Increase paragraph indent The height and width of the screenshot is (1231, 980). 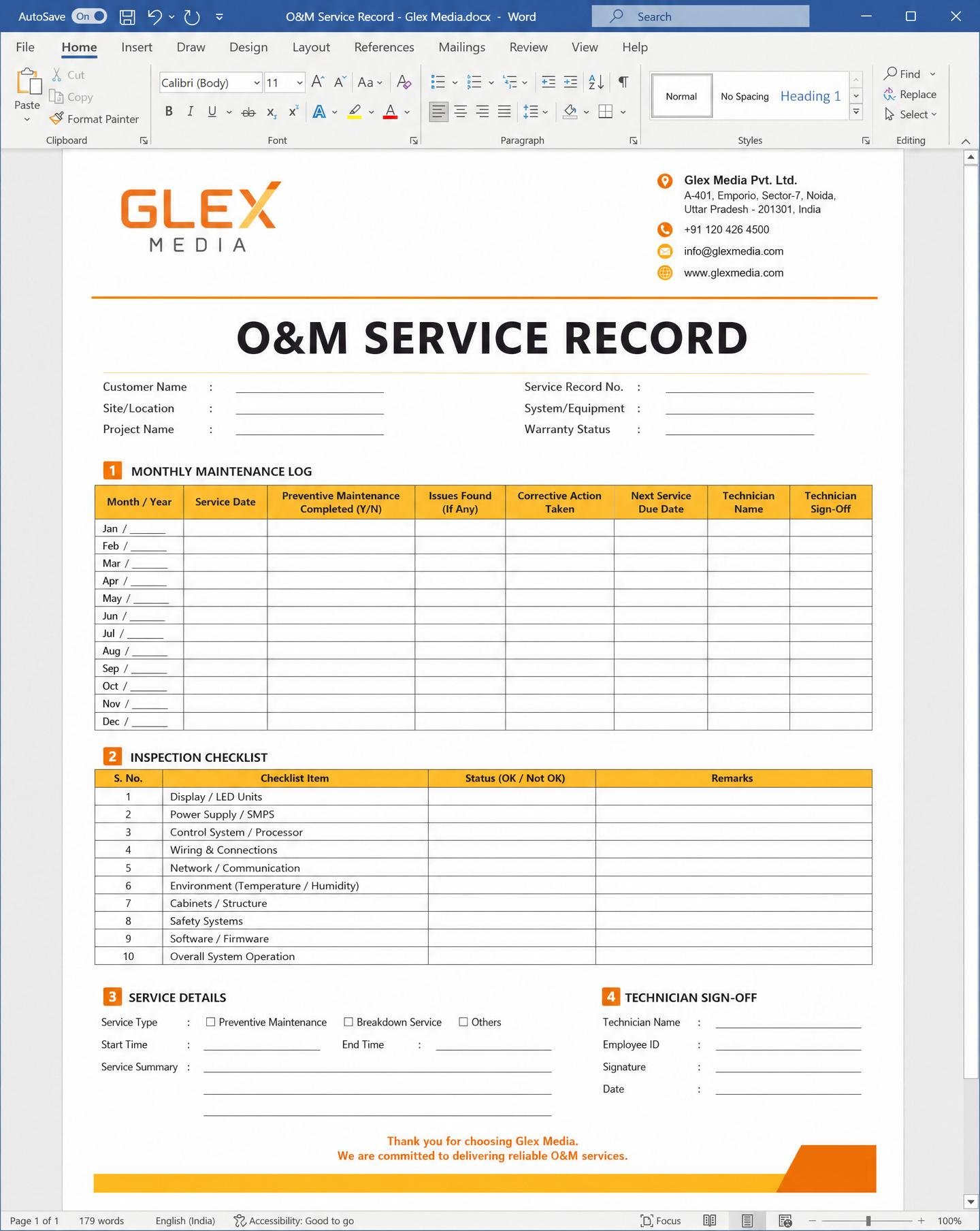[571, 82]
